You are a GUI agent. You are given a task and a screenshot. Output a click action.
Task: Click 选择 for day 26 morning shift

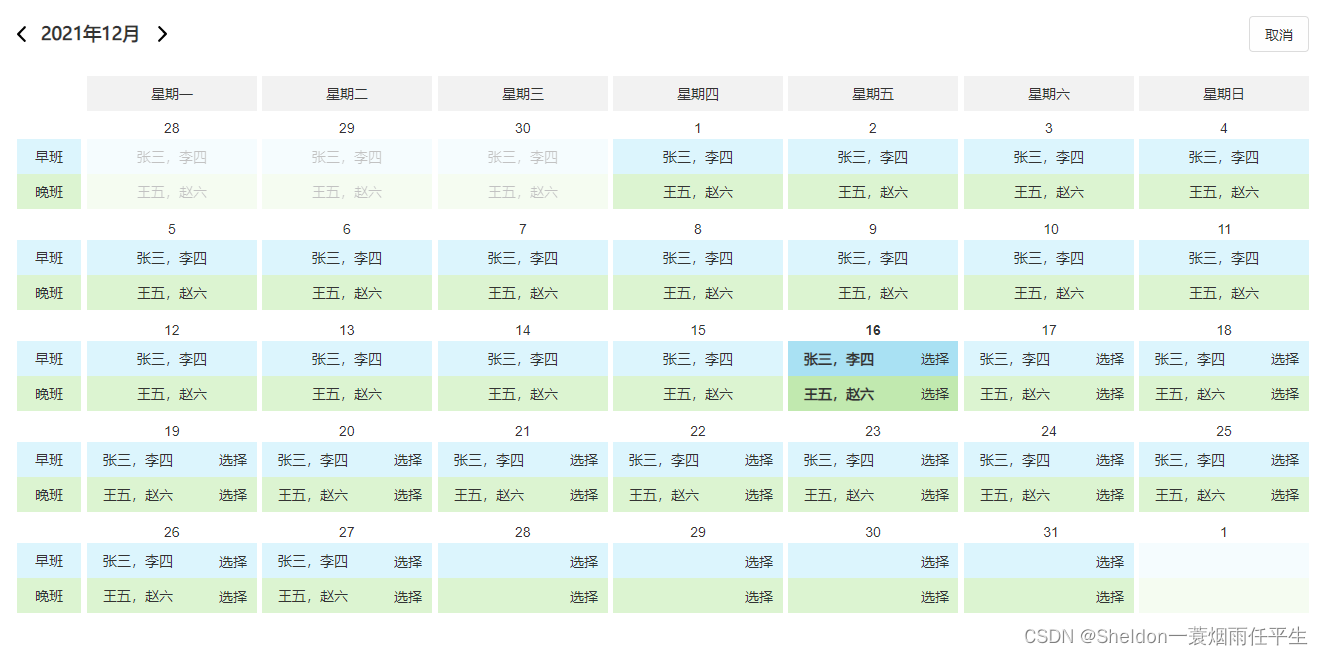(233, 562)
